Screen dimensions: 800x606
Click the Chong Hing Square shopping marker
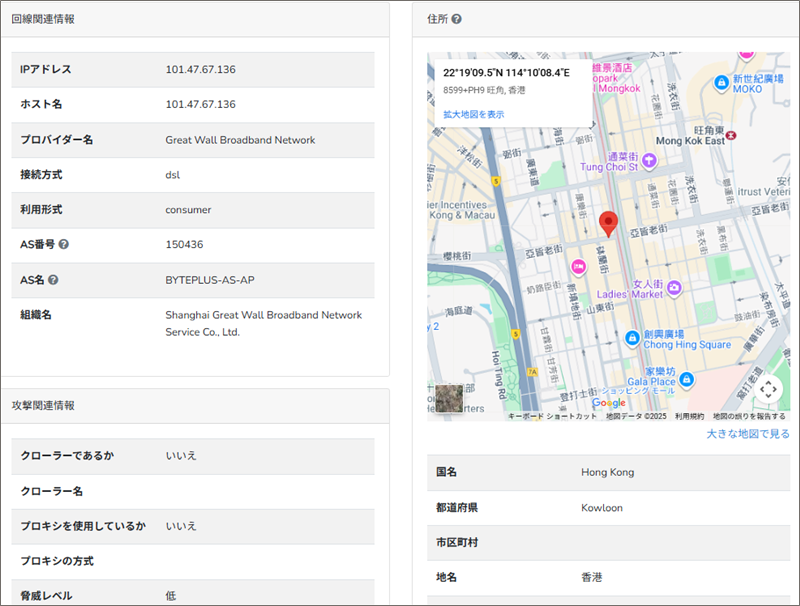tap(632, 339)
